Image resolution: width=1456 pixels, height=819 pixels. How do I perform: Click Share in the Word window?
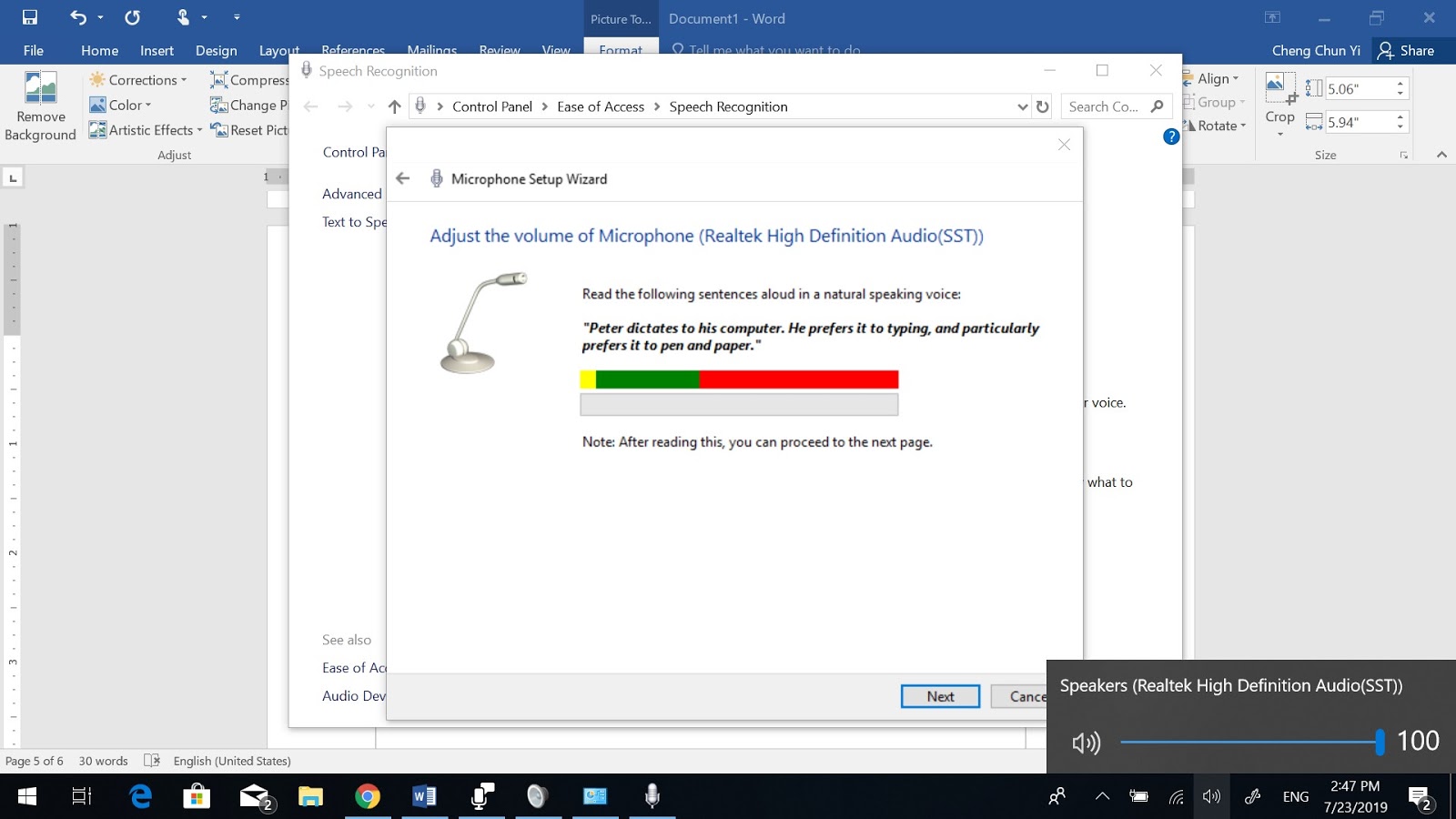pyautogui.click(x=1407, y=51)
